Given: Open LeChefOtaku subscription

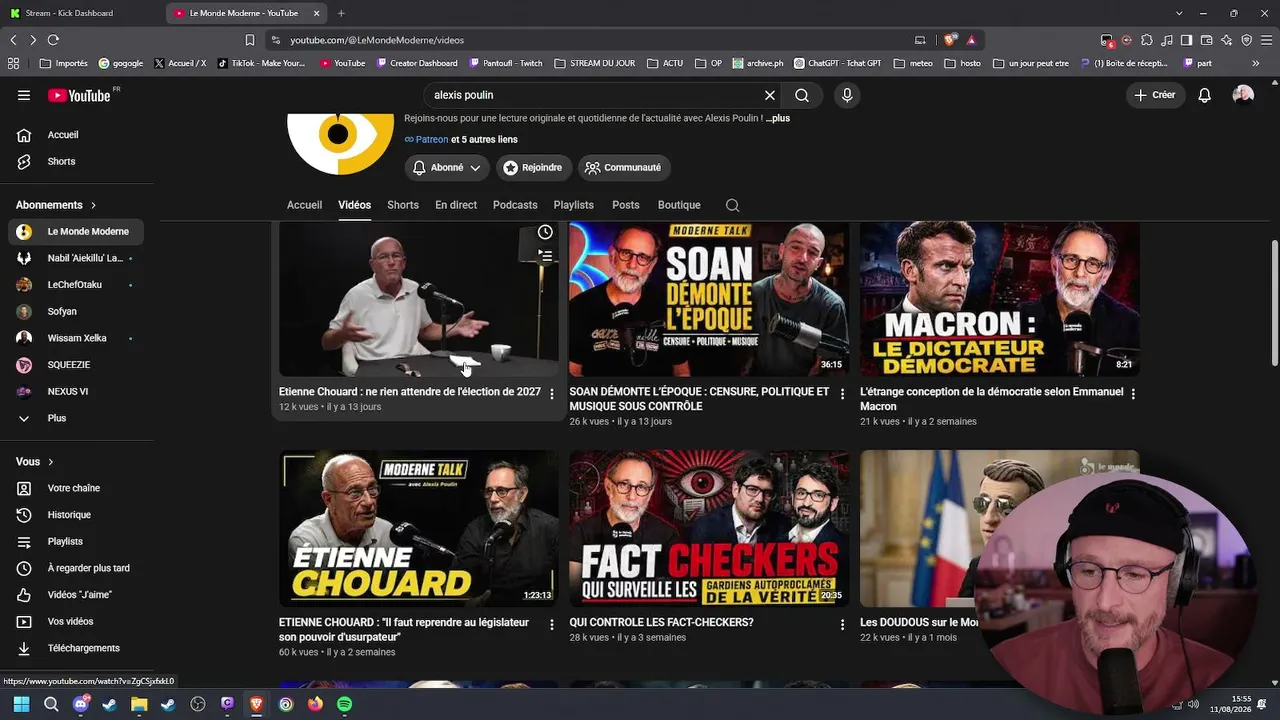Looking at the screenshot, I should (x=76, y=285).
